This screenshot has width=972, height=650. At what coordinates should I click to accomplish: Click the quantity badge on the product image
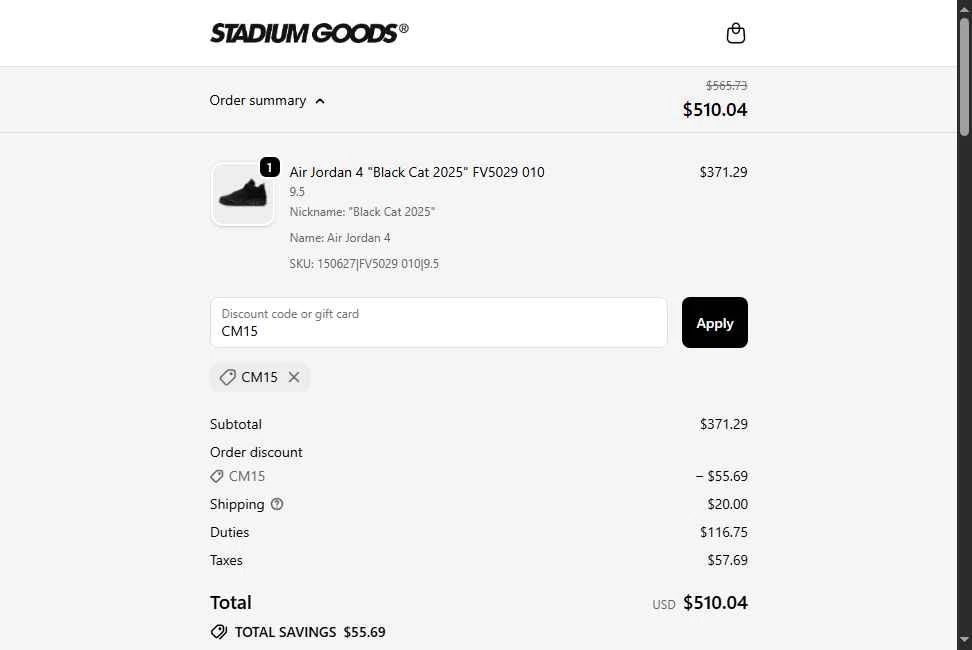[269, 167]
